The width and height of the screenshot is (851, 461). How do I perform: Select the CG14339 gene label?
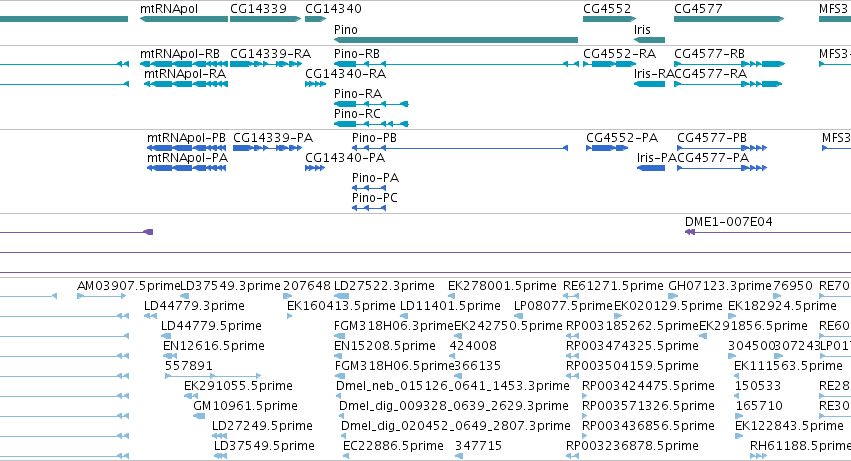(258, 9)
